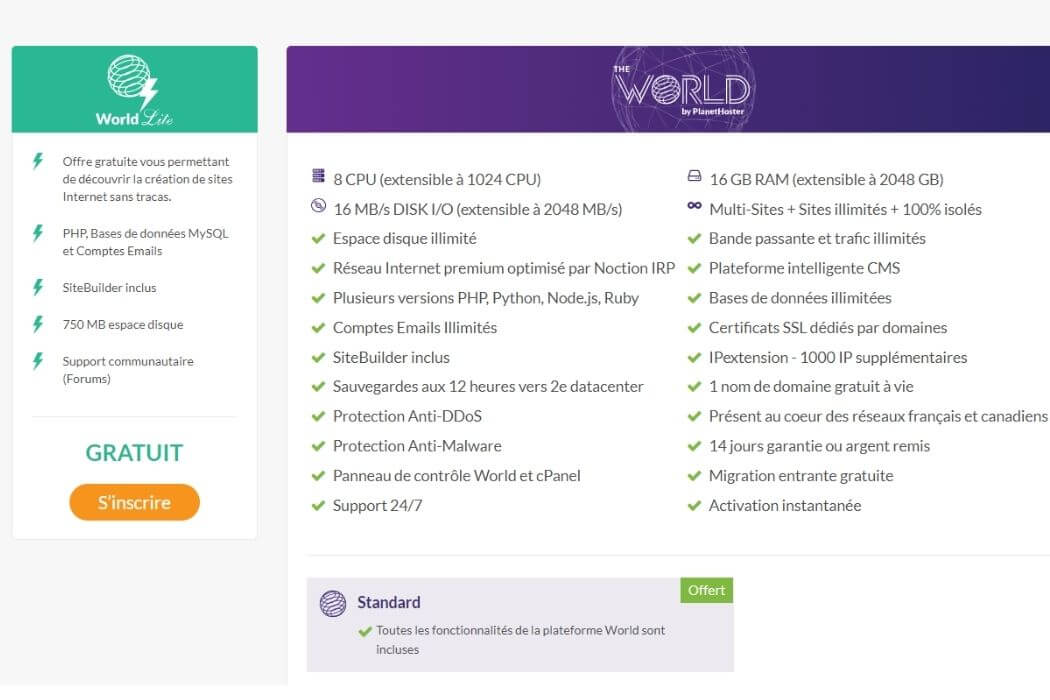Click checkmark beside Plusieurs versions PHP
This screenshot has height=700, width=1050.
pyautogui.click(x=318, y=298)
